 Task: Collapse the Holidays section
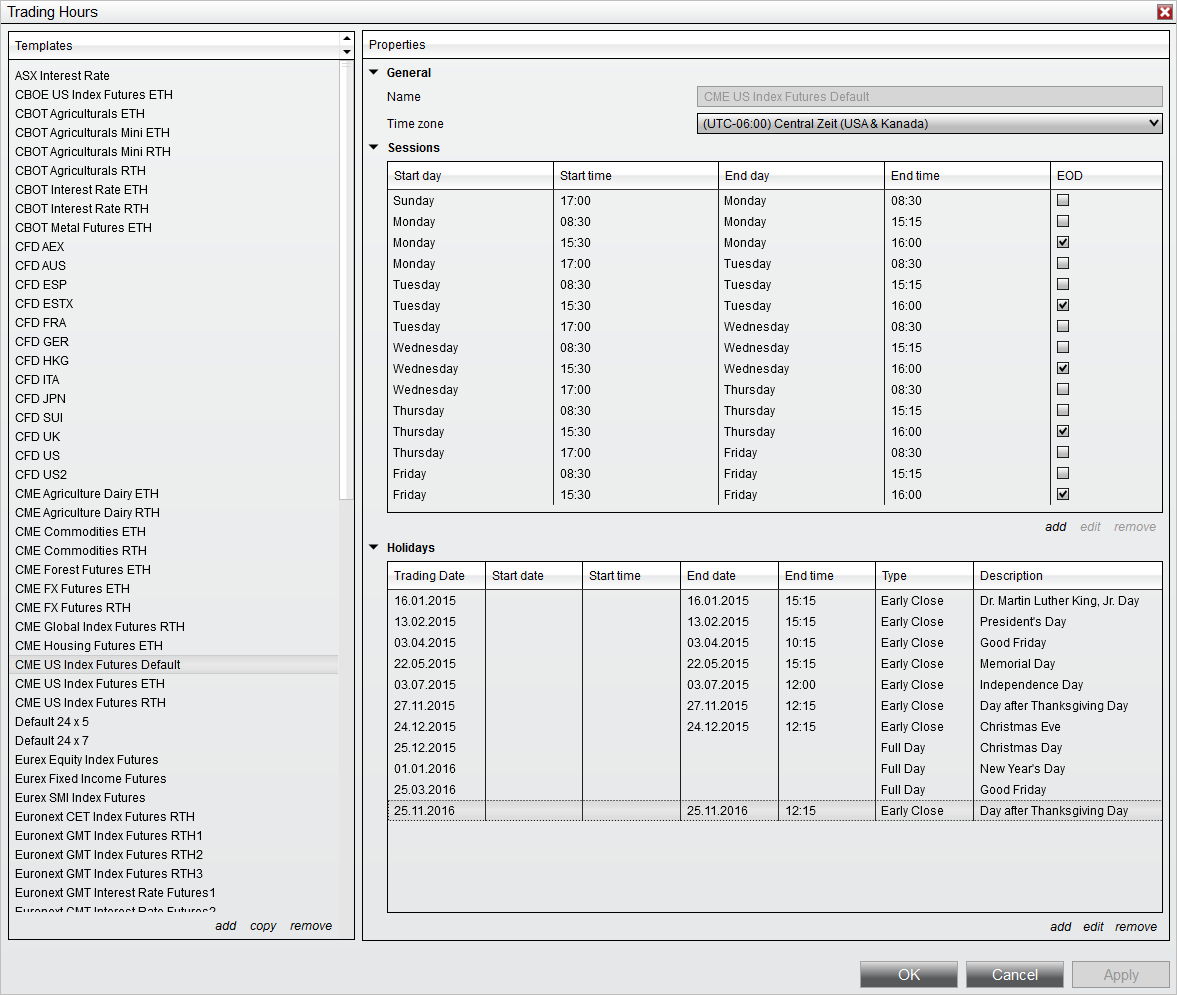[x=374, y=548]
